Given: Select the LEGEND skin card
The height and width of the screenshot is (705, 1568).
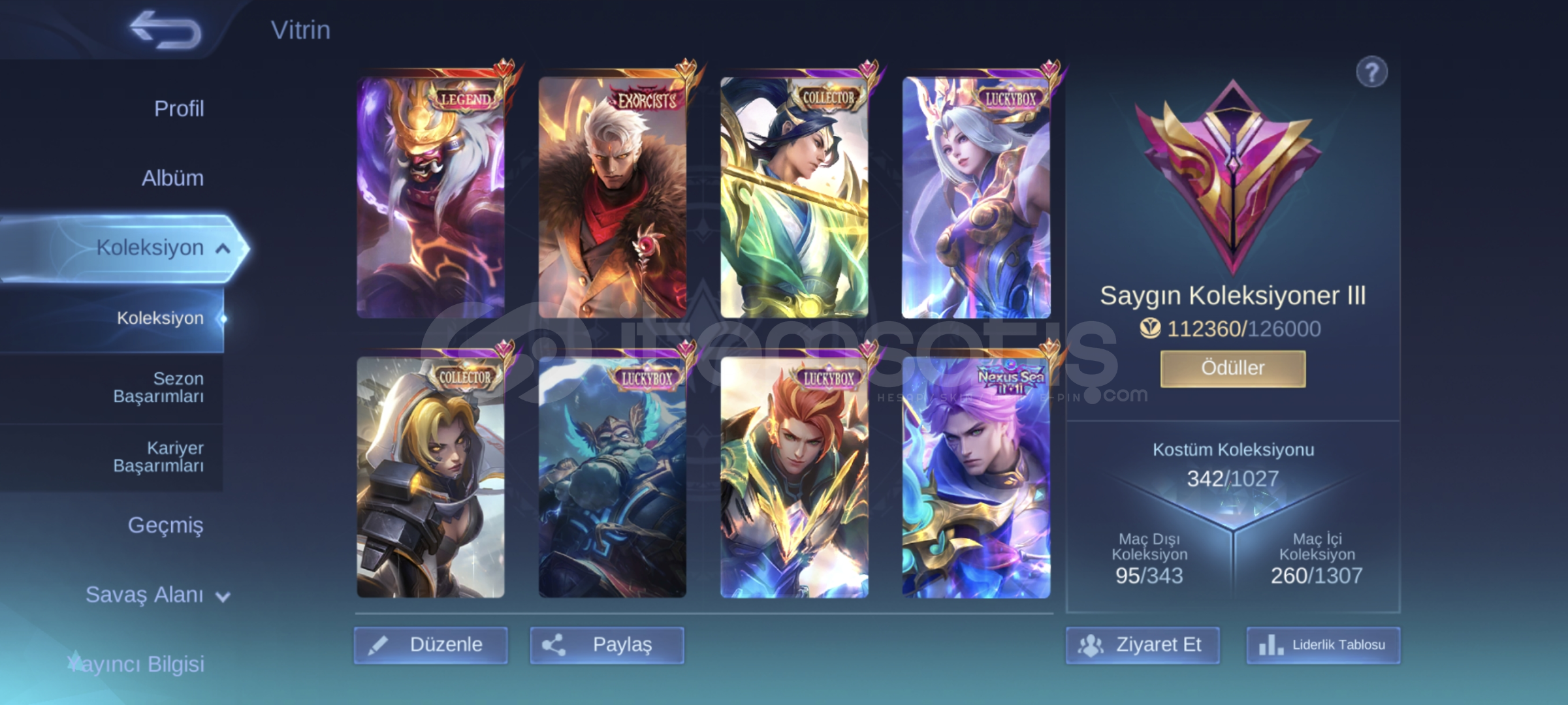Looking at the screenshot, I should (x=431, y=196).
